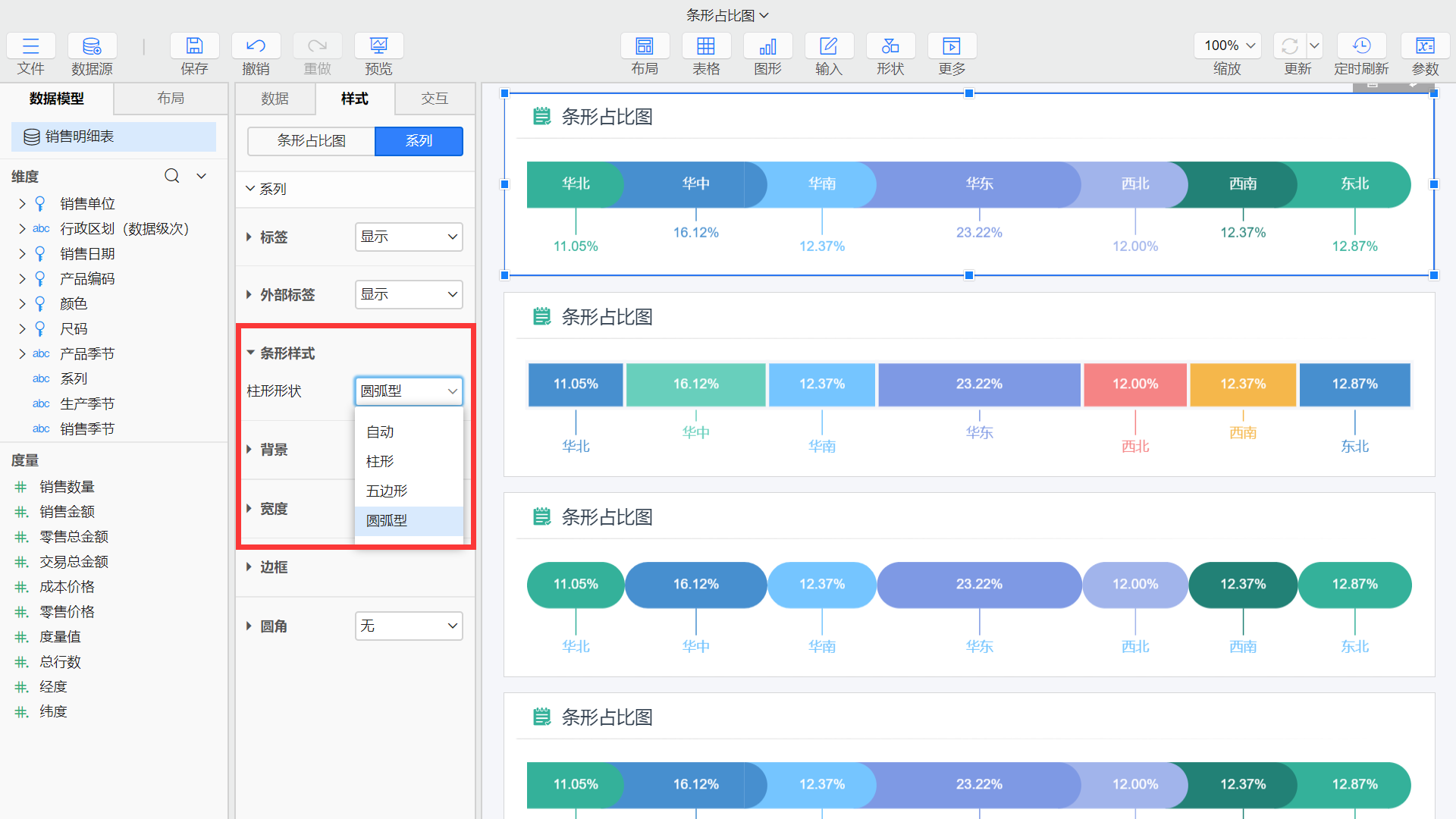Select the 条形占比图 segment toggle

click(311, 141)
